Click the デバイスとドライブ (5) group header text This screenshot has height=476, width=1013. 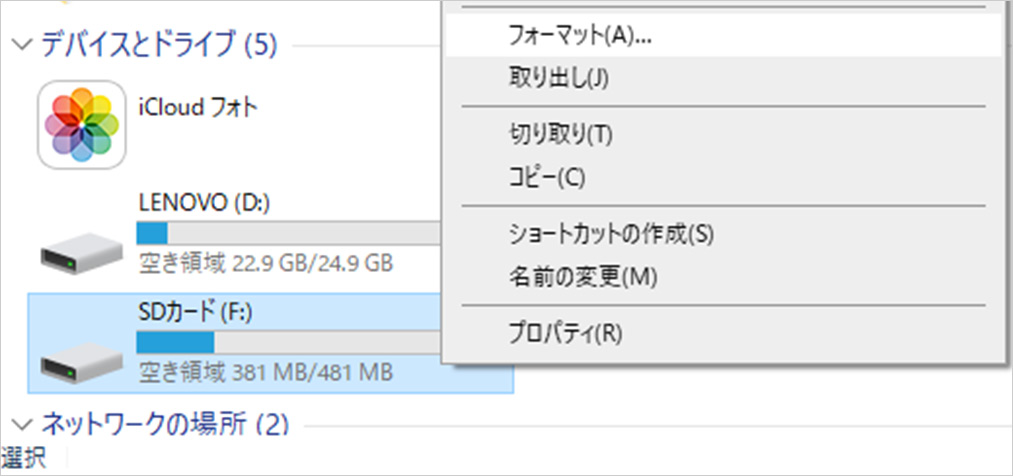click(x=158, y=44)
